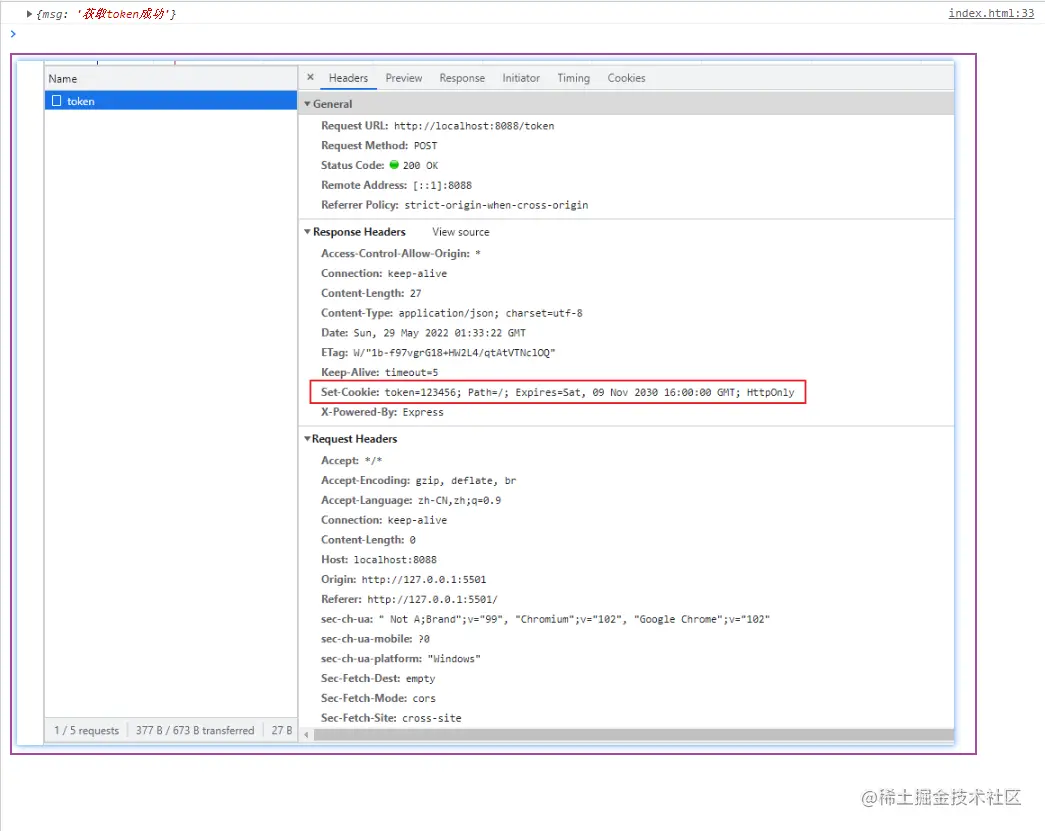Collapse the Response Headers section
This screenshot has height=831, width=1045.
[307, 232]
